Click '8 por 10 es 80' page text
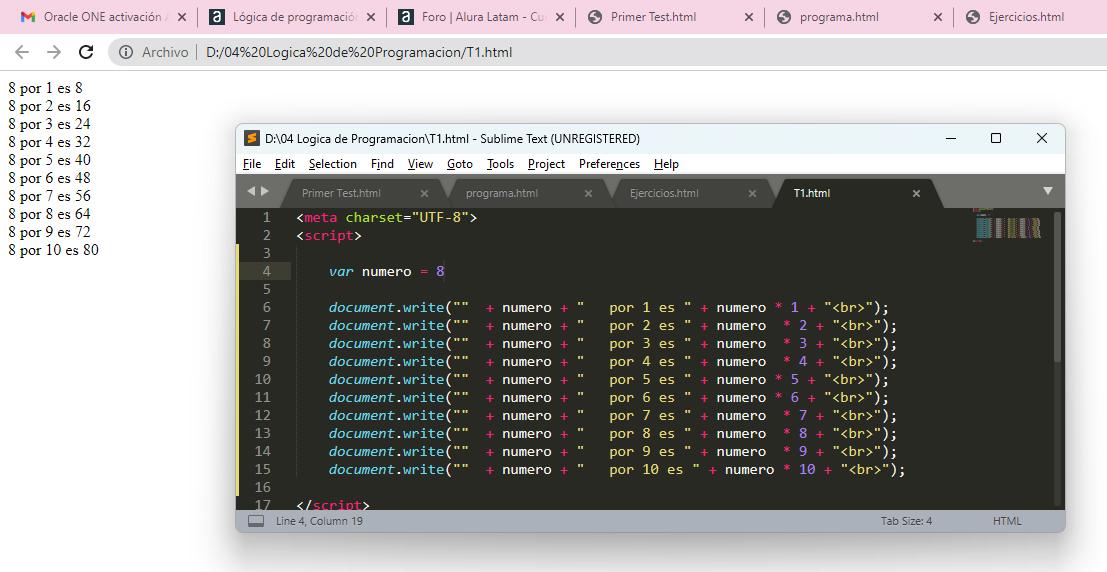Viewport: 1107px width, 572px height. pos(54,250)
